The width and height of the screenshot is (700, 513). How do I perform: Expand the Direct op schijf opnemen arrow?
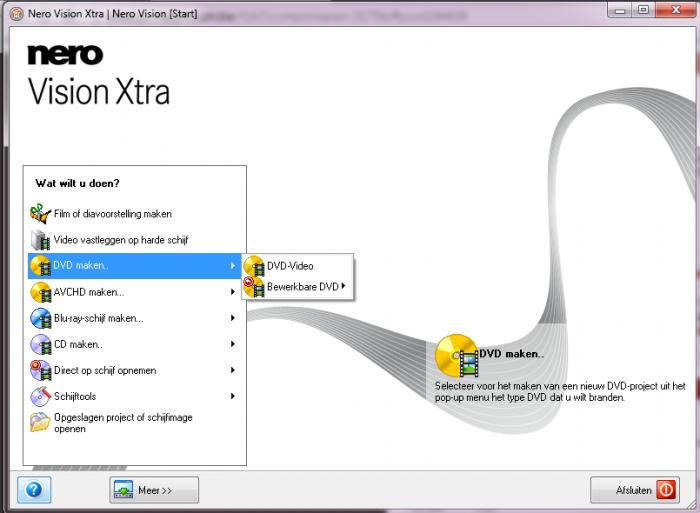click(233, 370)
